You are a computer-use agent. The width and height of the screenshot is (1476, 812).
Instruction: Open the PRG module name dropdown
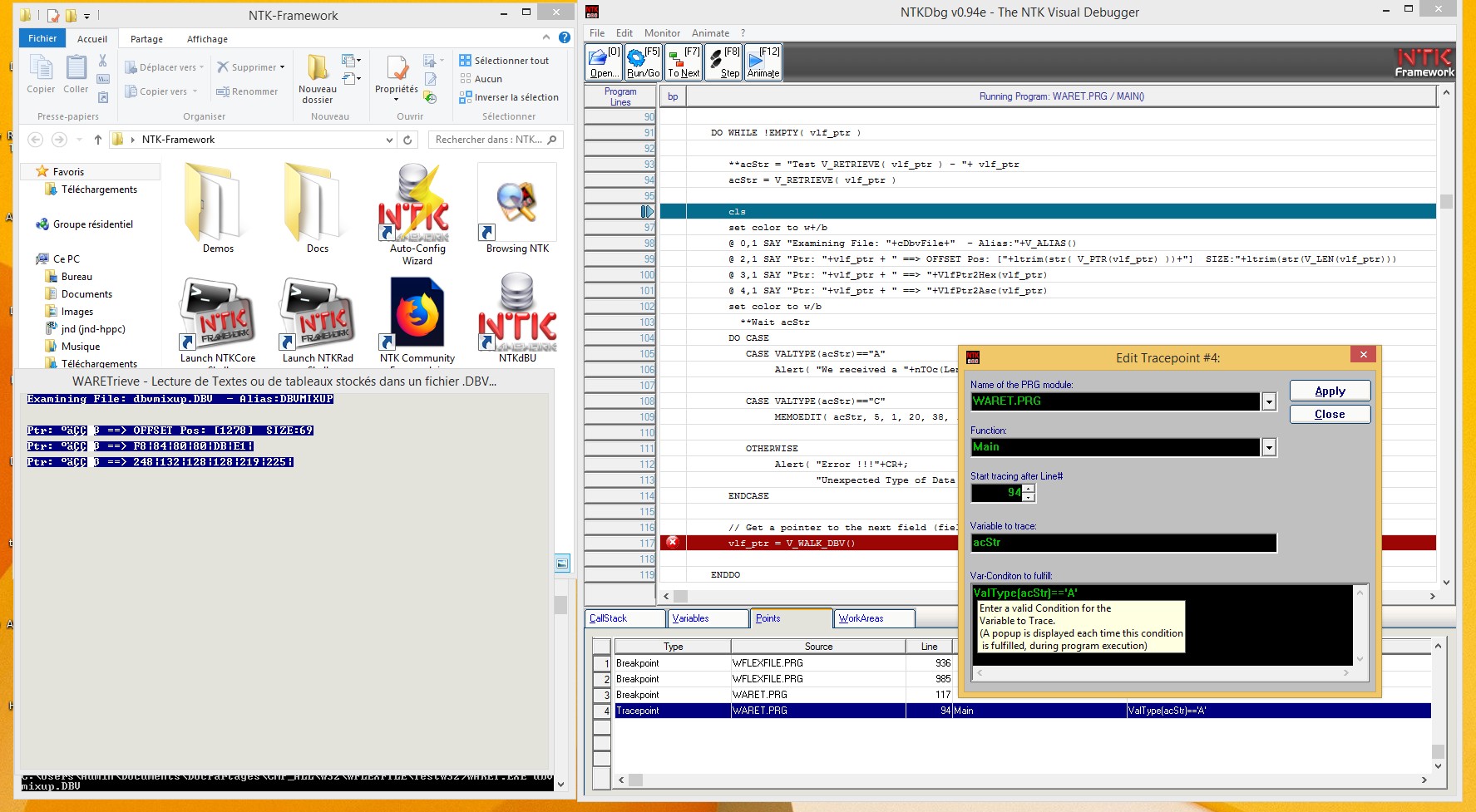pyautogui.click(x=1269, y=401)
